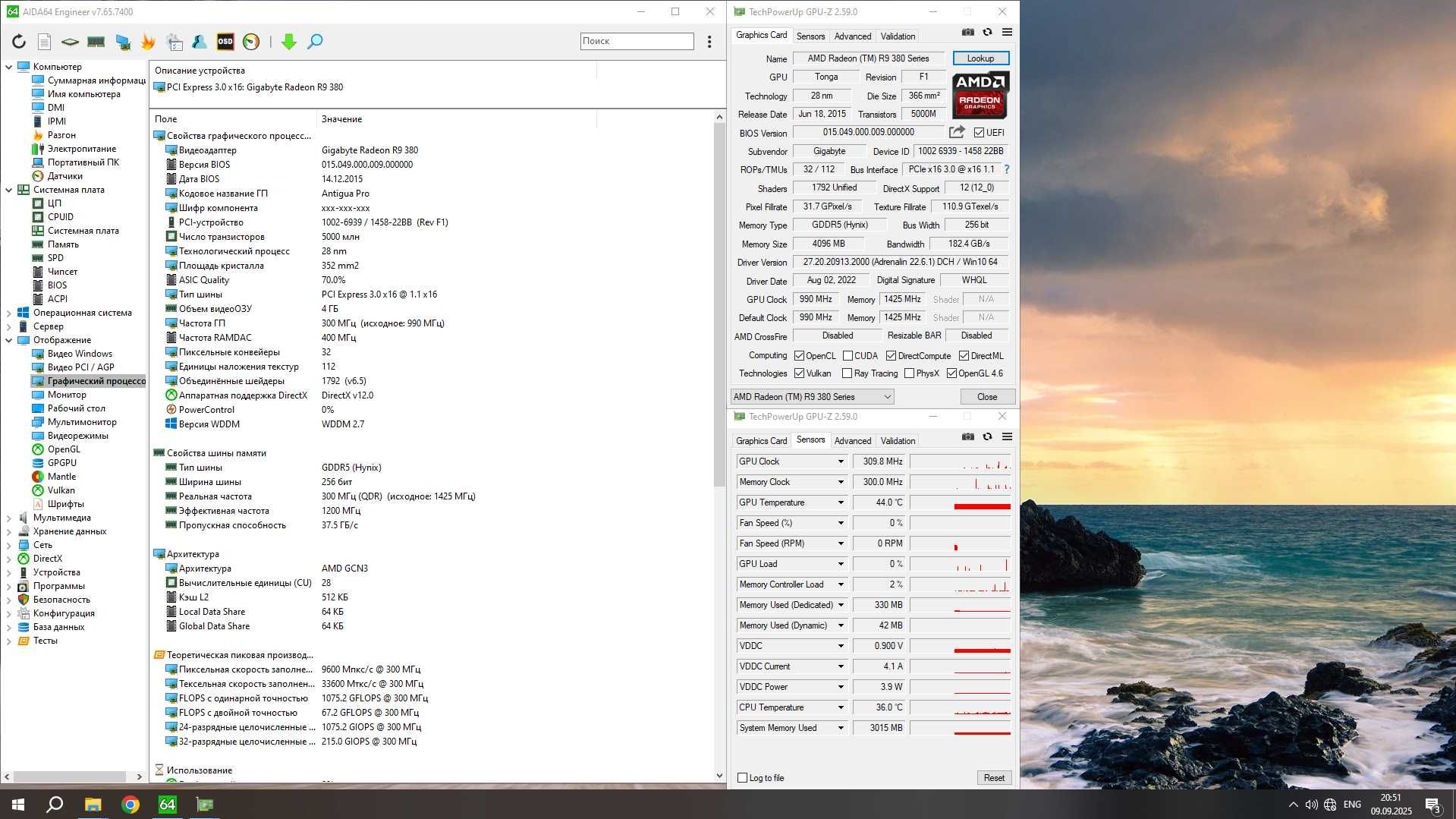
Task: Click the magnifier search icon in toolbar
Action: [x=315, y=42]
